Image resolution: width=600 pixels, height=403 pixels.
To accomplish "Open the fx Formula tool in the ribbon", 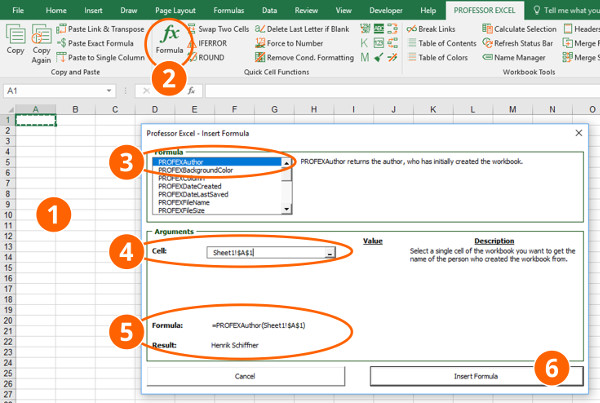I will point(170,40).
